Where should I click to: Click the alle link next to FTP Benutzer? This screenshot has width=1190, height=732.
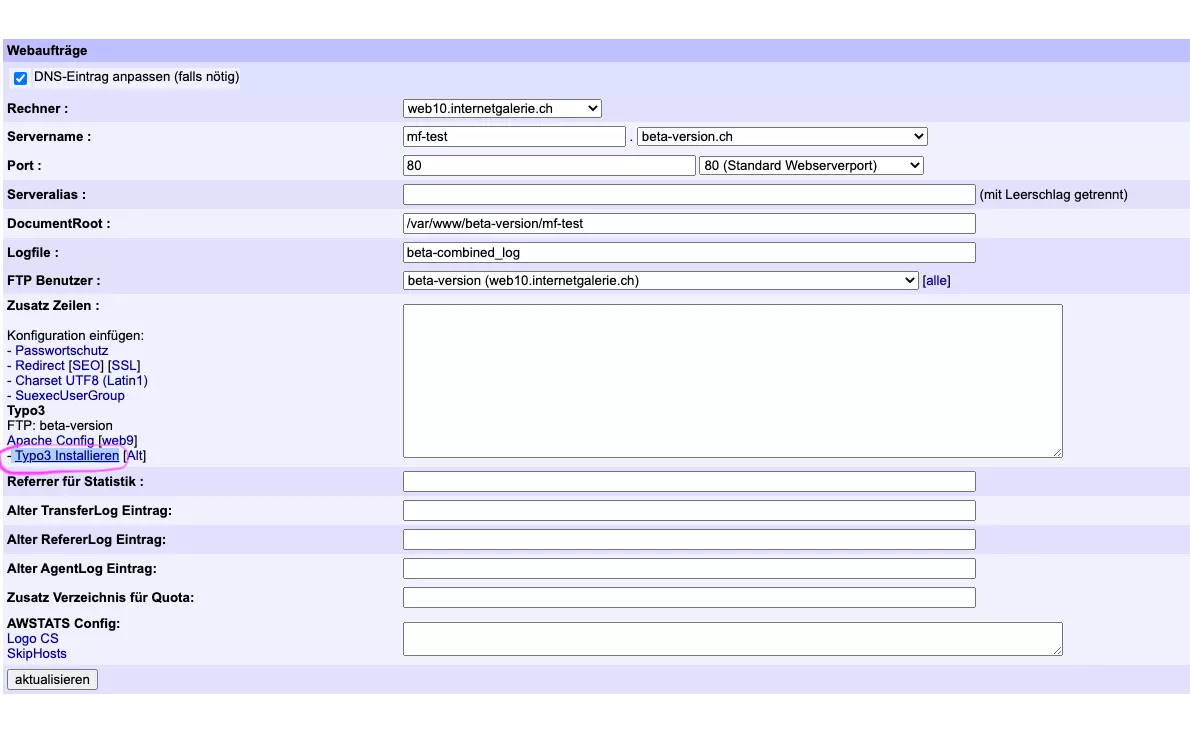pyautogui.click(x=936, y=281)
